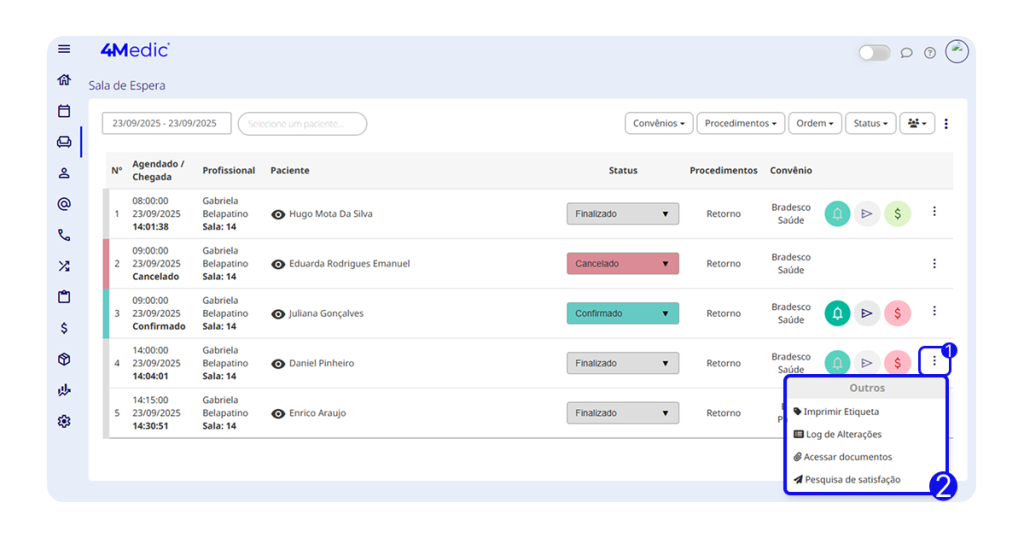Open the hamburger menu in the header
The height and width of the screenshot is (538, 1024).
[x=64, y=49]
